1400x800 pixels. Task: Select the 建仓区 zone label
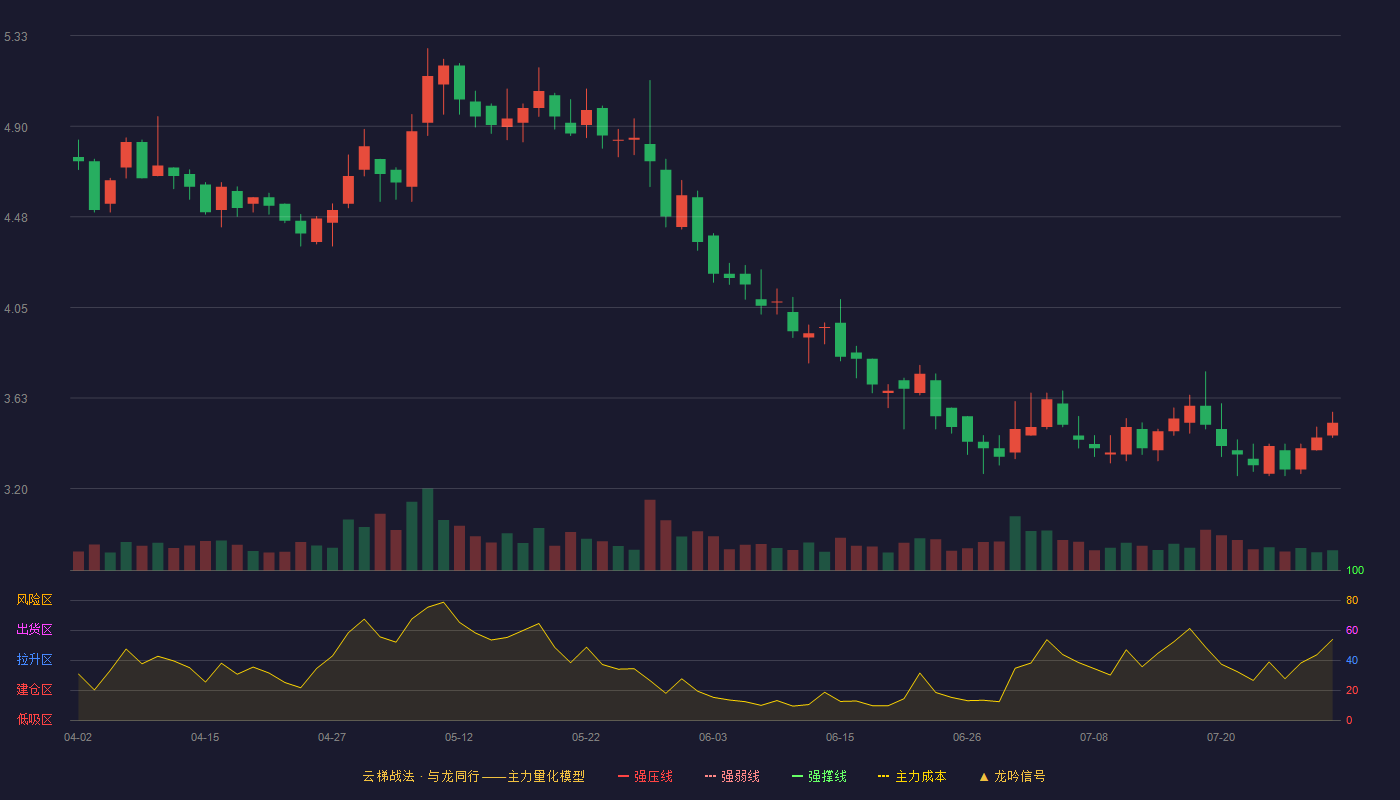pos(34,690)
